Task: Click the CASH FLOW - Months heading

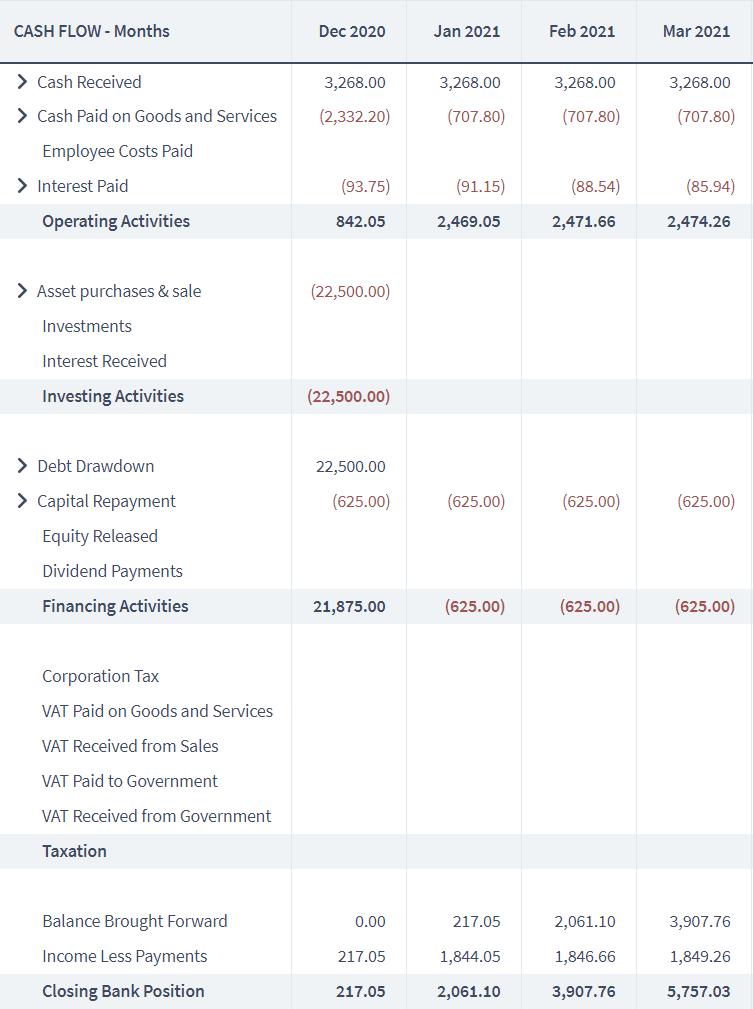Action: pyautogui.click(x=91, y=32)
